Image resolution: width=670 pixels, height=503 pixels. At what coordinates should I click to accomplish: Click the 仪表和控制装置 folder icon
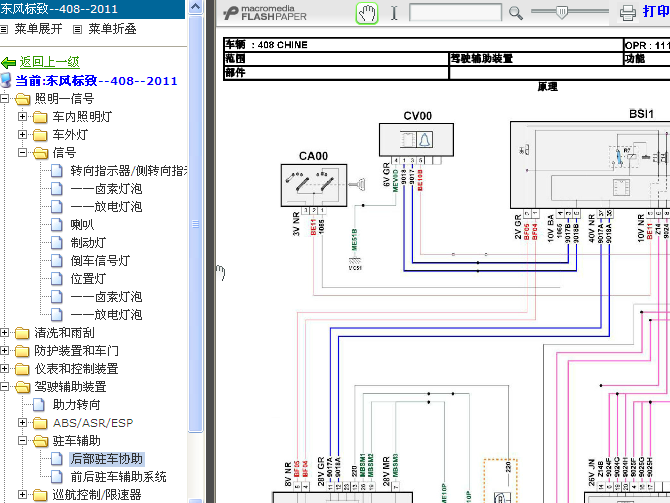tap(22, 369)
